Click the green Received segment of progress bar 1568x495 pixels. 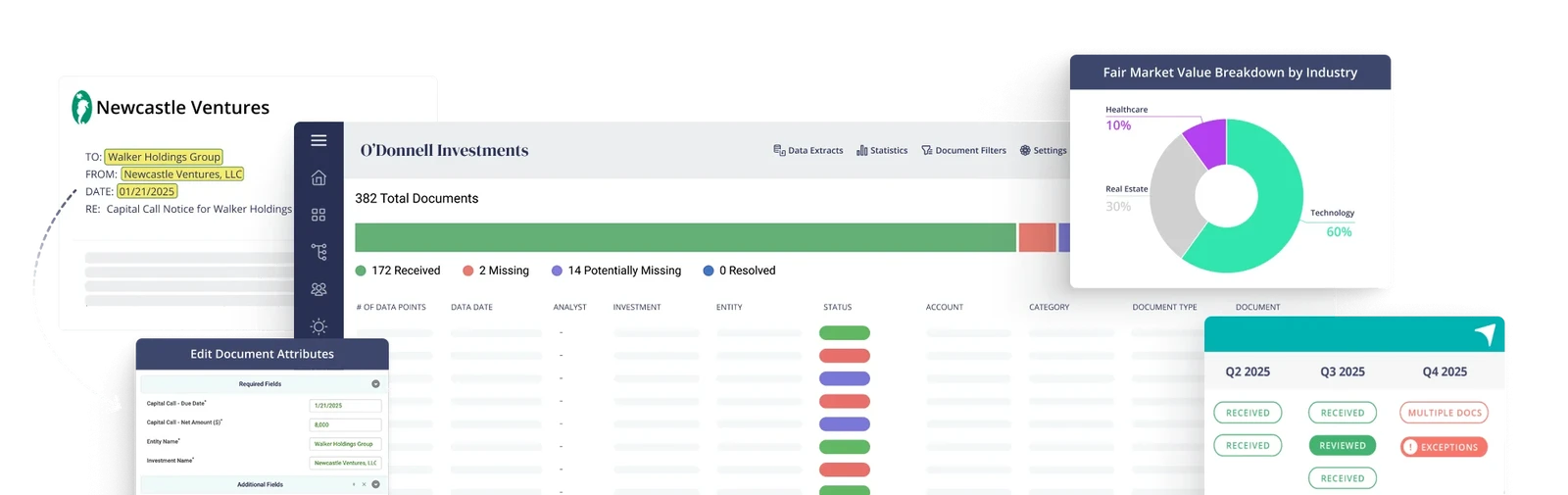coord(685,237)
